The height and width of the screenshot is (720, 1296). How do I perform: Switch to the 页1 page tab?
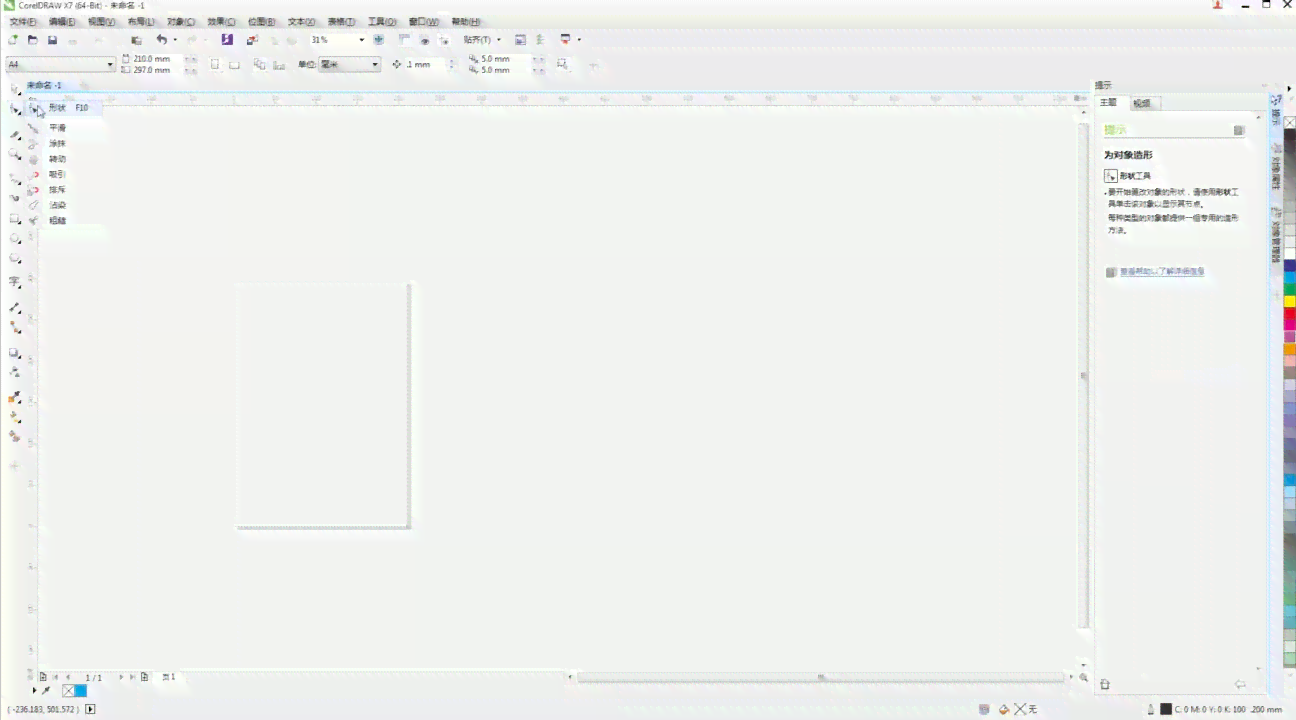click(x=169, y=677)
